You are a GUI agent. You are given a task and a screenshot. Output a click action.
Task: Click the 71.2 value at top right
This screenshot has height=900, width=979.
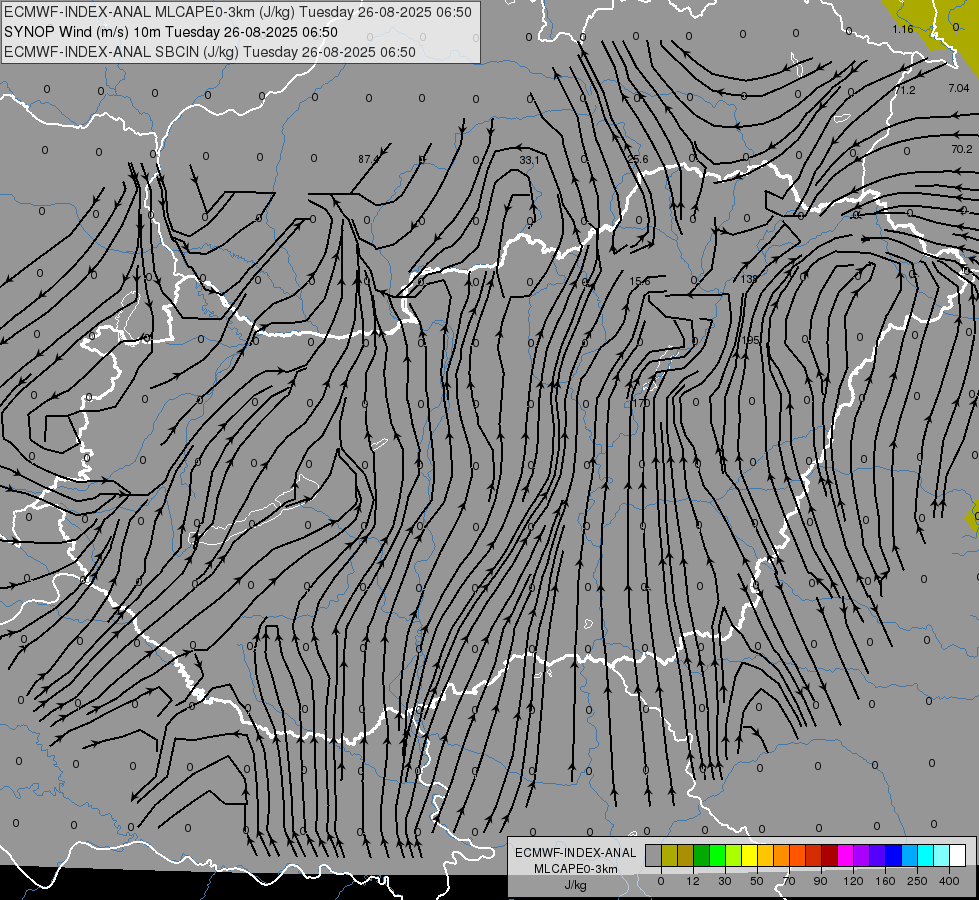point(905,91)
